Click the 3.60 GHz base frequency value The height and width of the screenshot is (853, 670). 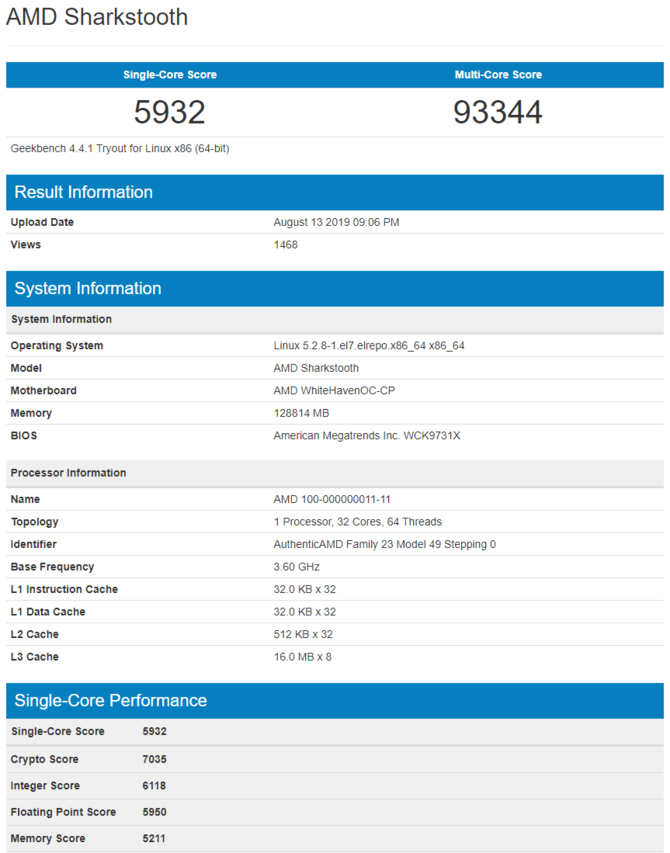click(x=297, y=567)
